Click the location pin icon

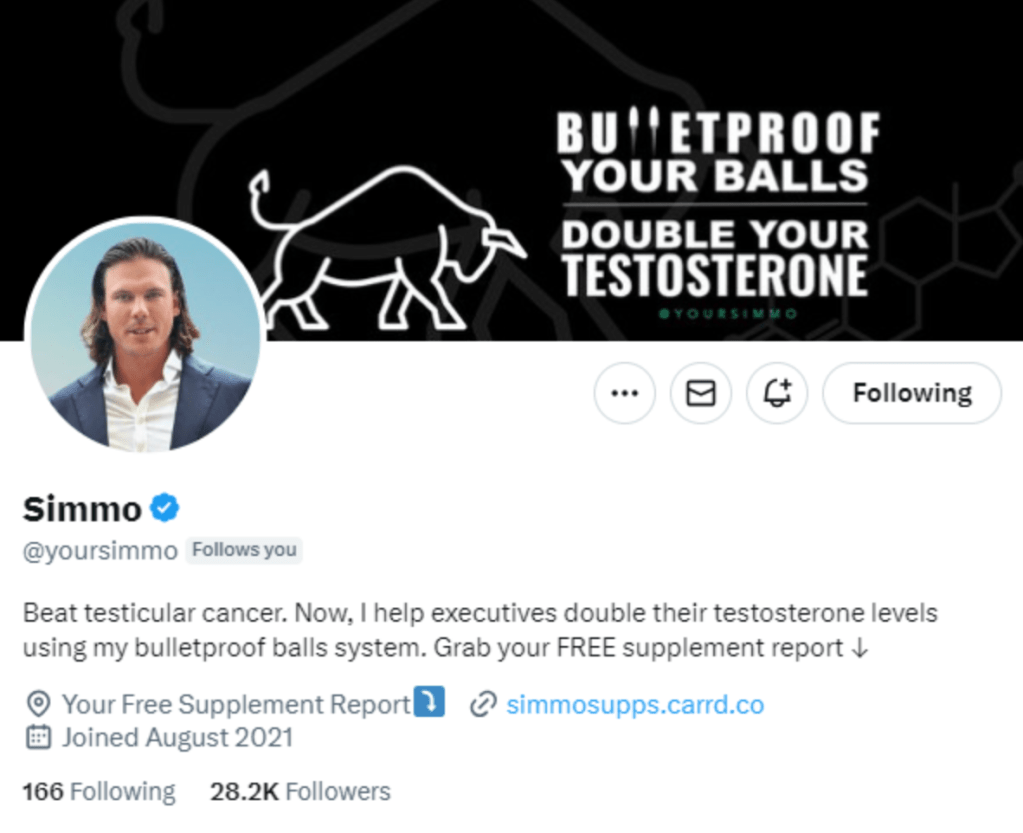click(38, 704)
